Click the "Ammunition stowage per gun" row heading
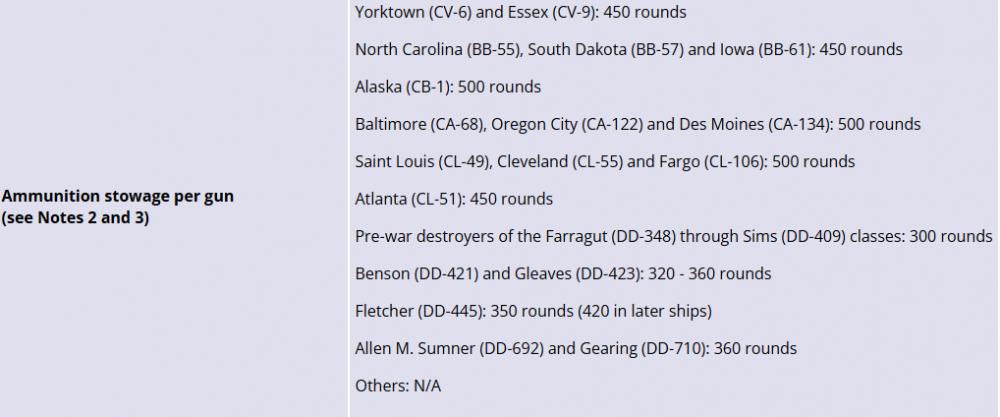 pos(118,196)
